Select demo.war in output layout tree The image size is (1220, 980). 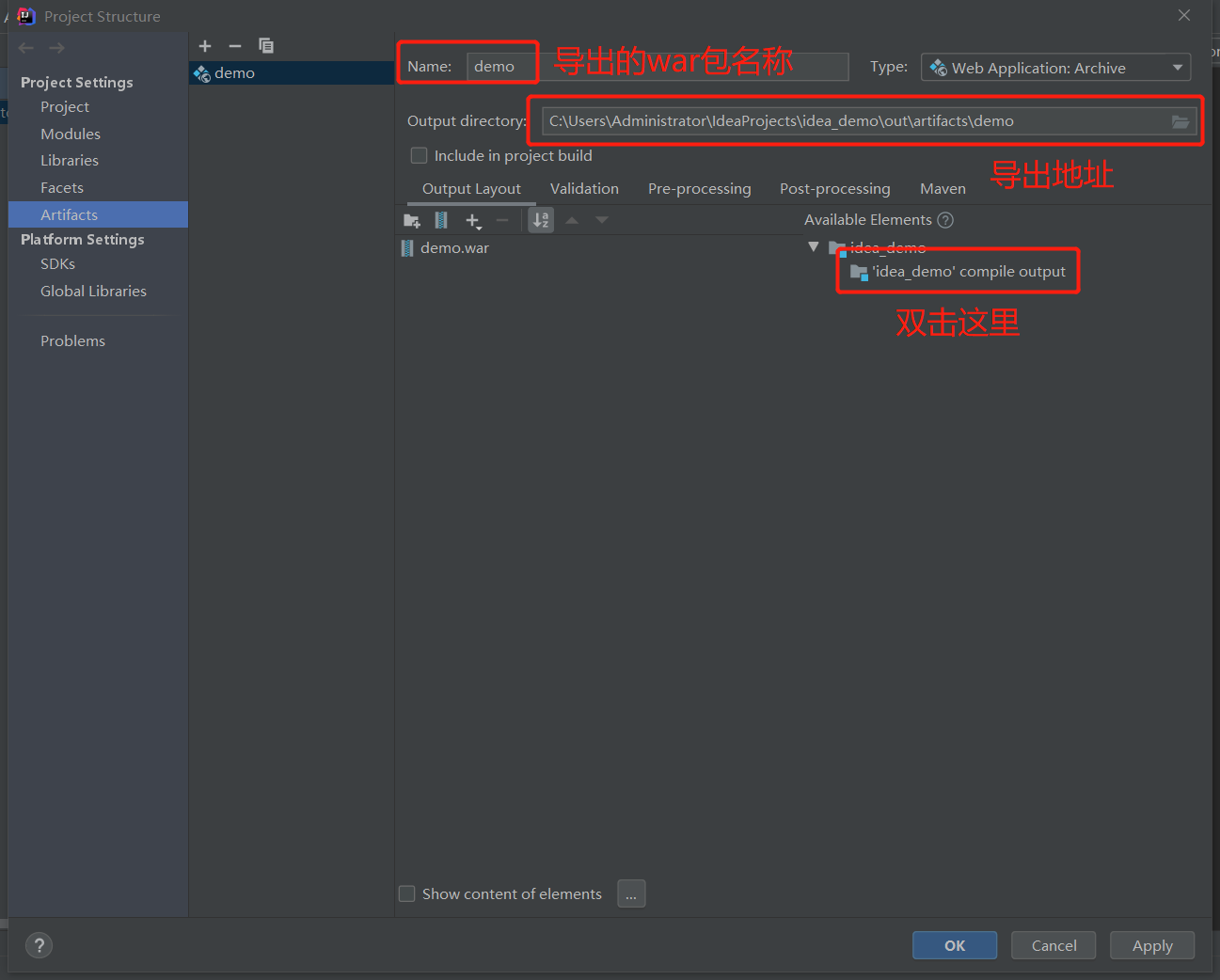[x=445, y=247]
